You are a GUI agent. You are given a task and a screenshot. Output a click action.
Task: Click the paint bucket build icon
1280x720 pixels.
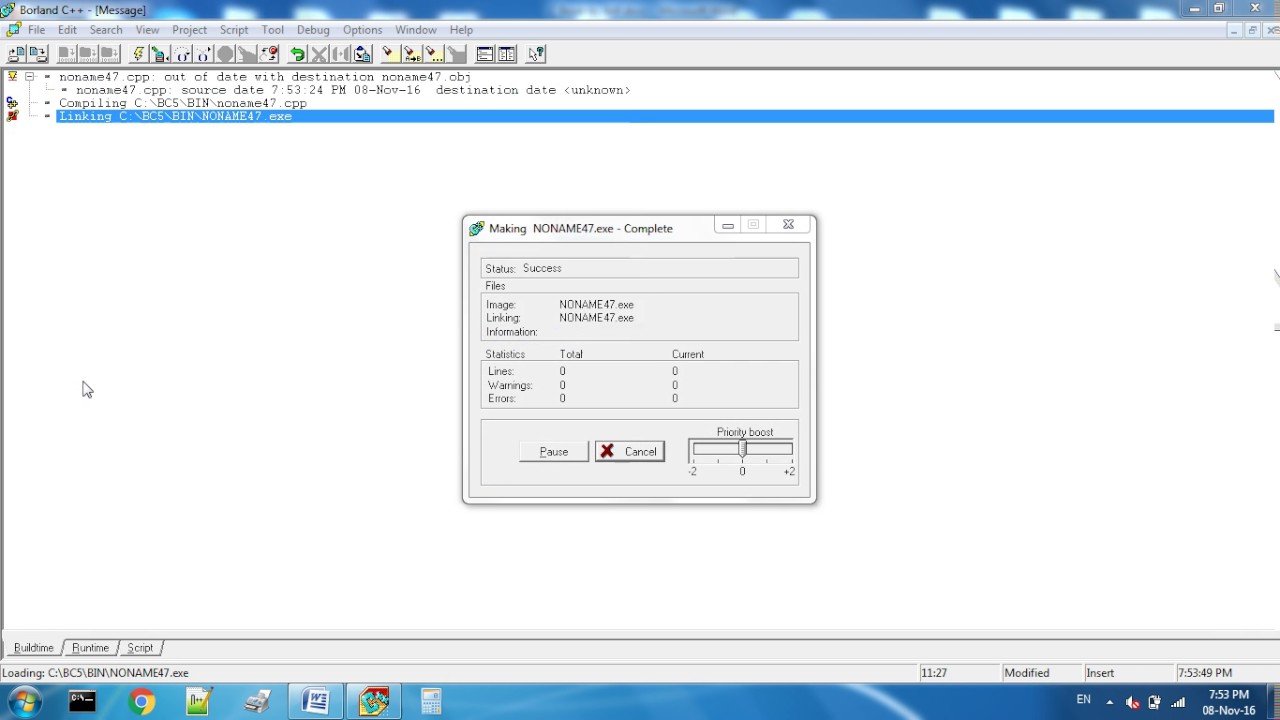160,54
